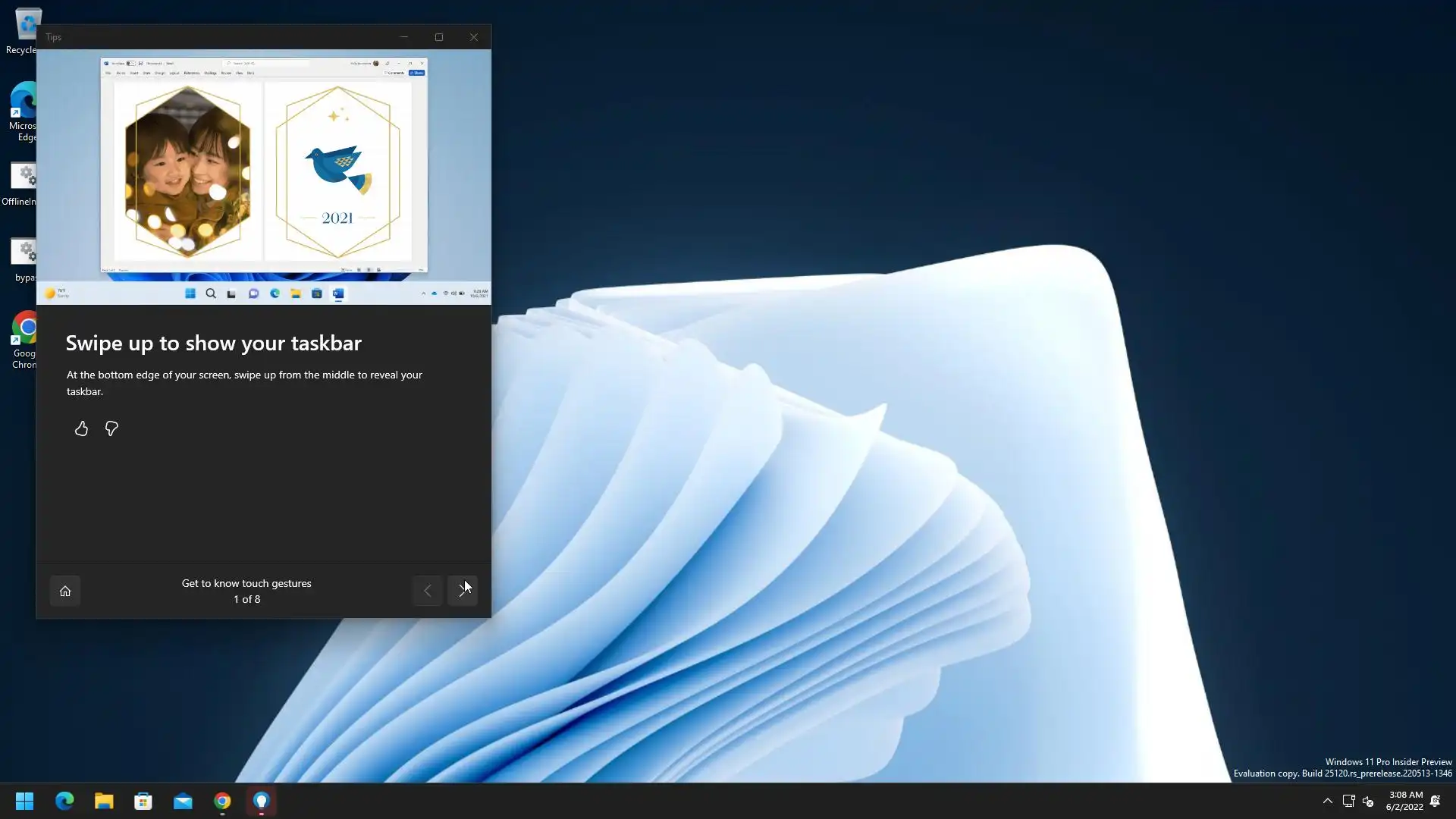This screenshot has height=819, width=1456.
Task: Open Microsoft Store from the taskbar
Action: click(x=143, y=801)
